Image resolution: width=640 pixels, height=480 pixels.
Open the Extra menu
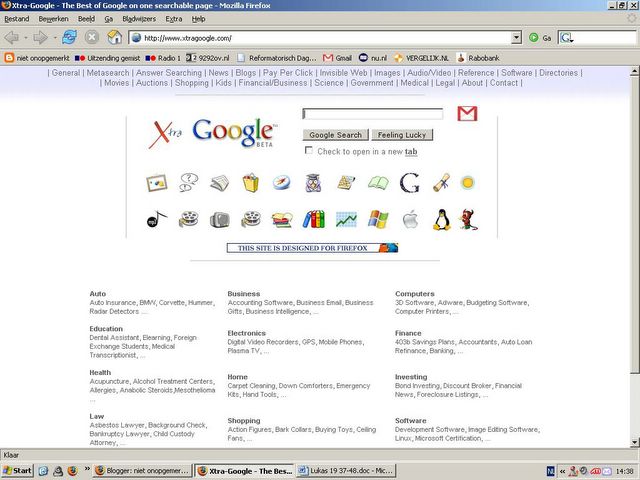click(x=174, y=19)
